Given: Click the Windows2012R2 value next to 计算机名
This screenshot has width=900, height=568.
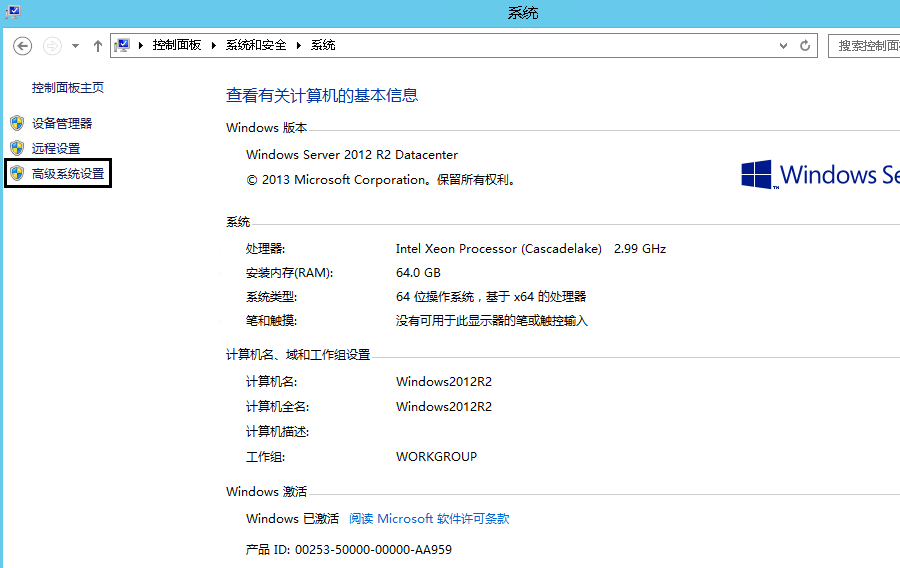Looking at the screenshot, I should coord(444,382).
